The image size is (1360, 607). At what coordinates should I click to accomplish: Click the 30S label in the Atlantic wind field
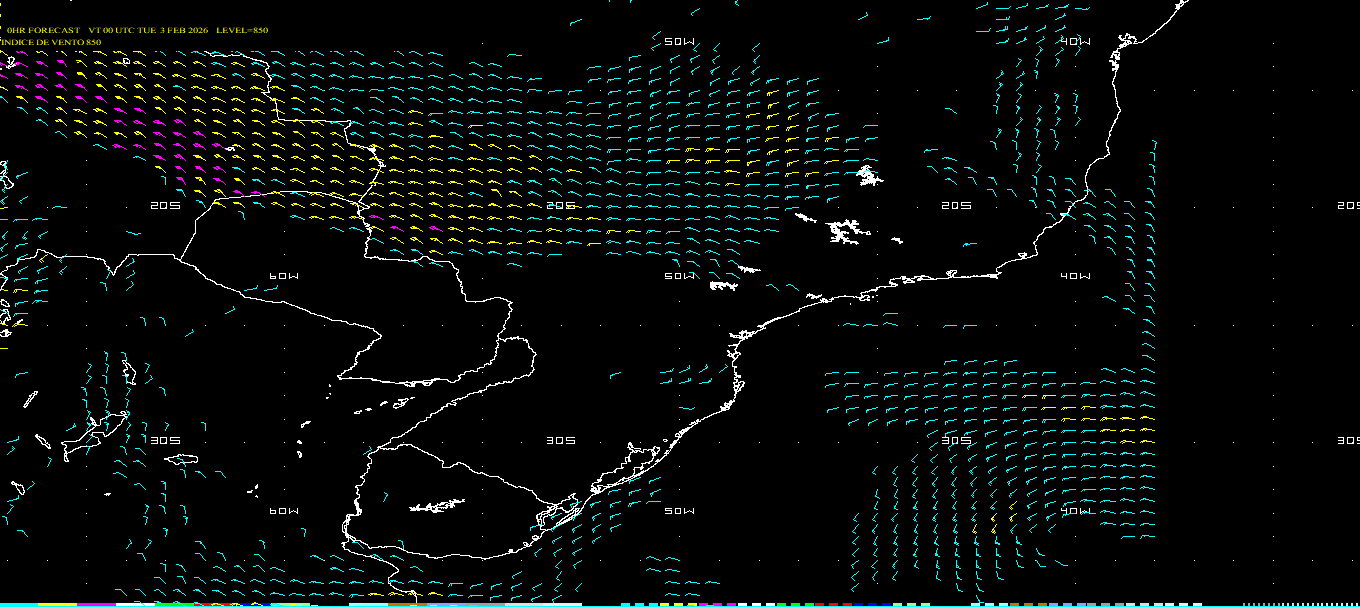tap(957, 441)
